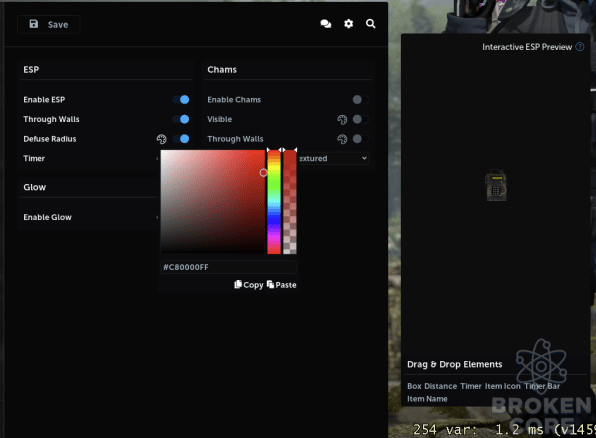
Task: Toggle the Enable Chams switch
Action: (x=360, y=100)
